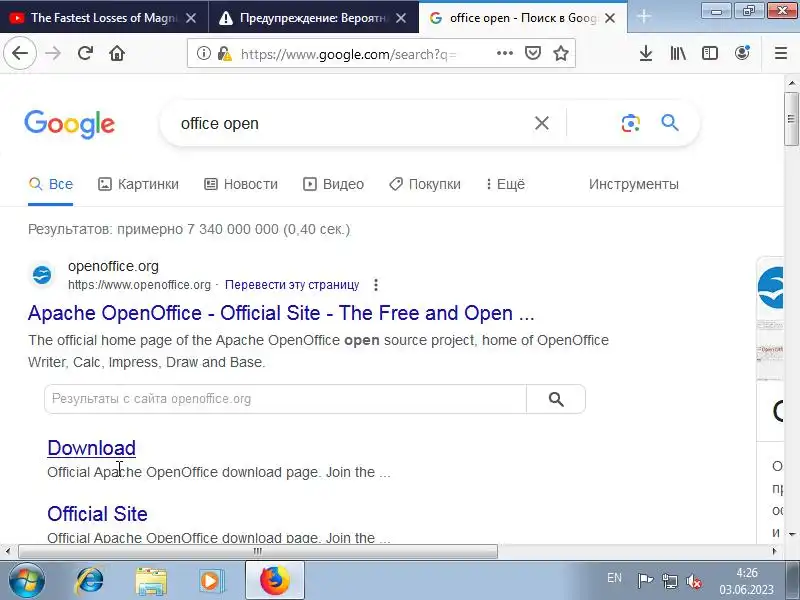The width and height of the screenshot is (800, 600).
Task: Open the Firefox account menu
Action: click(x=742, y=53)
